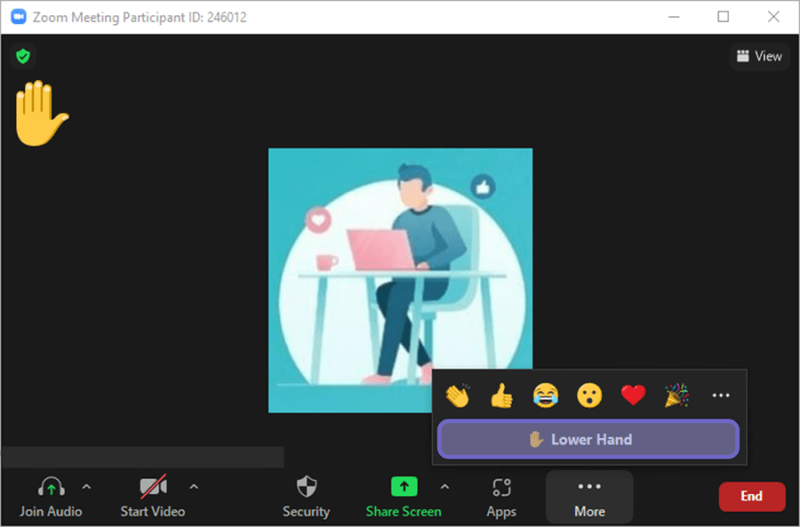Connect sound with Join Audio
The image size is (800, 527).
[51, 496]
